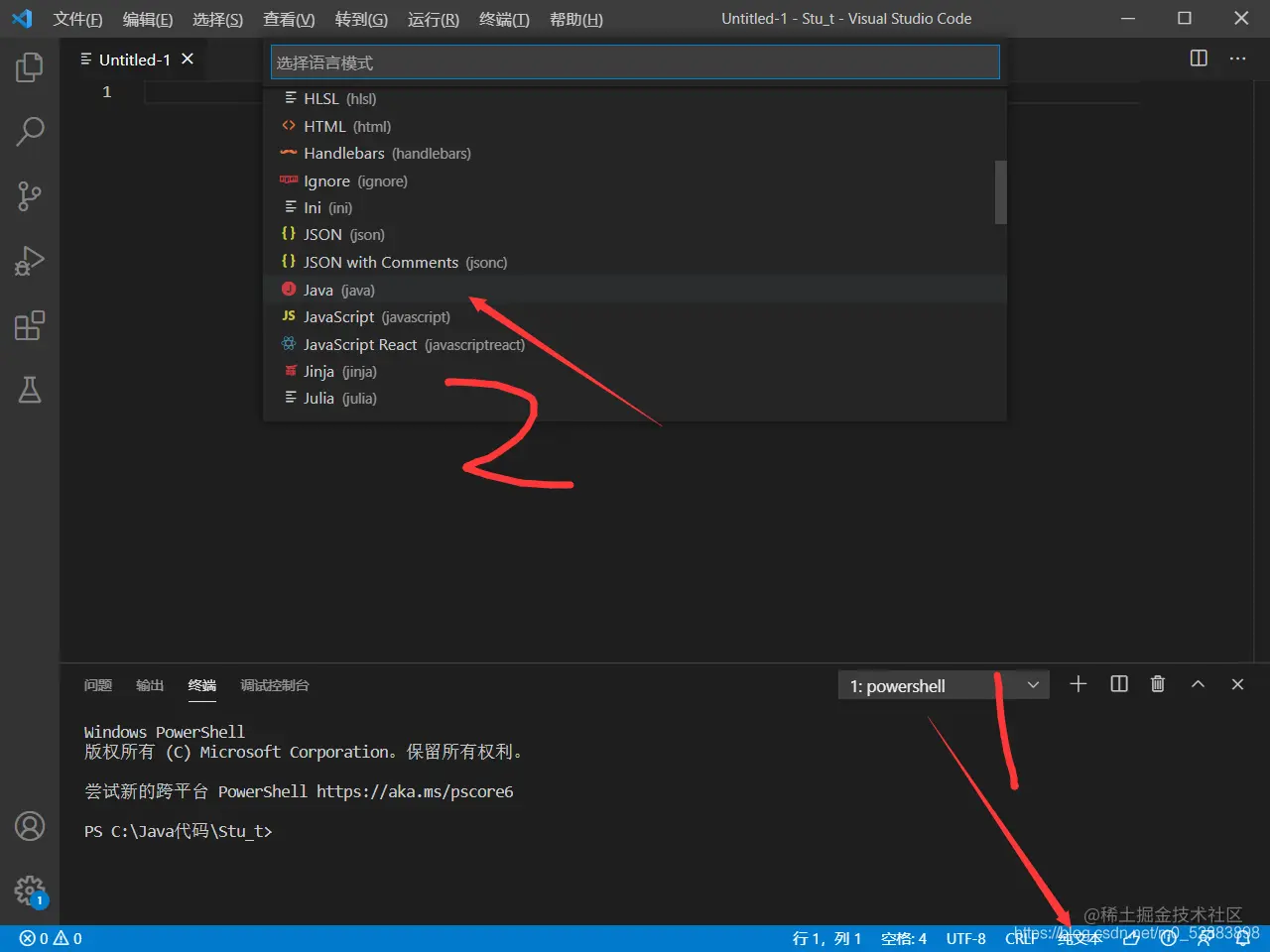Click the language list scrollbar thumb
This screenshot has height=952, width=1270.
tap(1000, 191)
